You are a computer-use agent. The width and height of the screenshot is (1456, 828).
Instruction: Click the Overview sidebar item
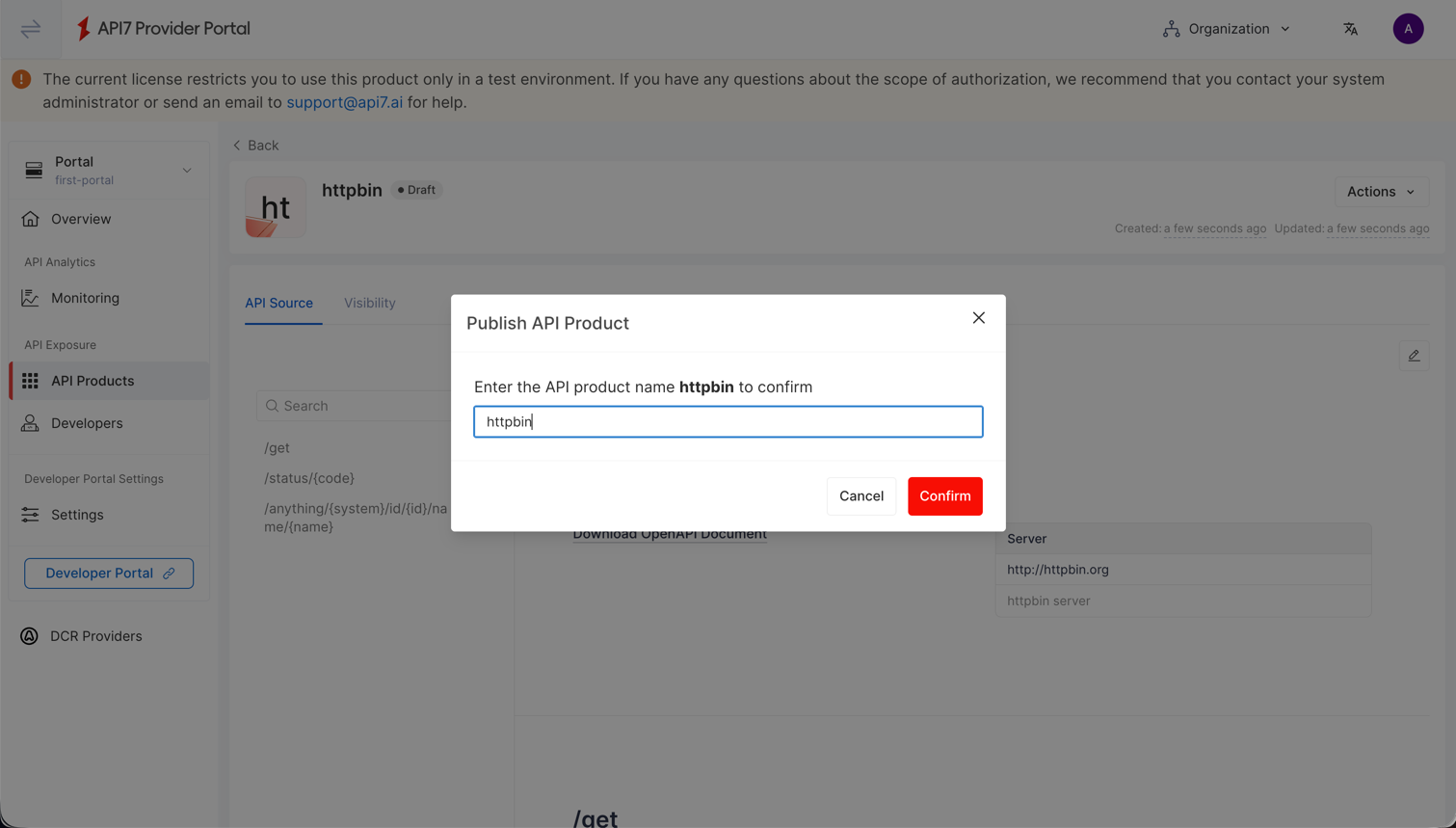pos(81,218)
